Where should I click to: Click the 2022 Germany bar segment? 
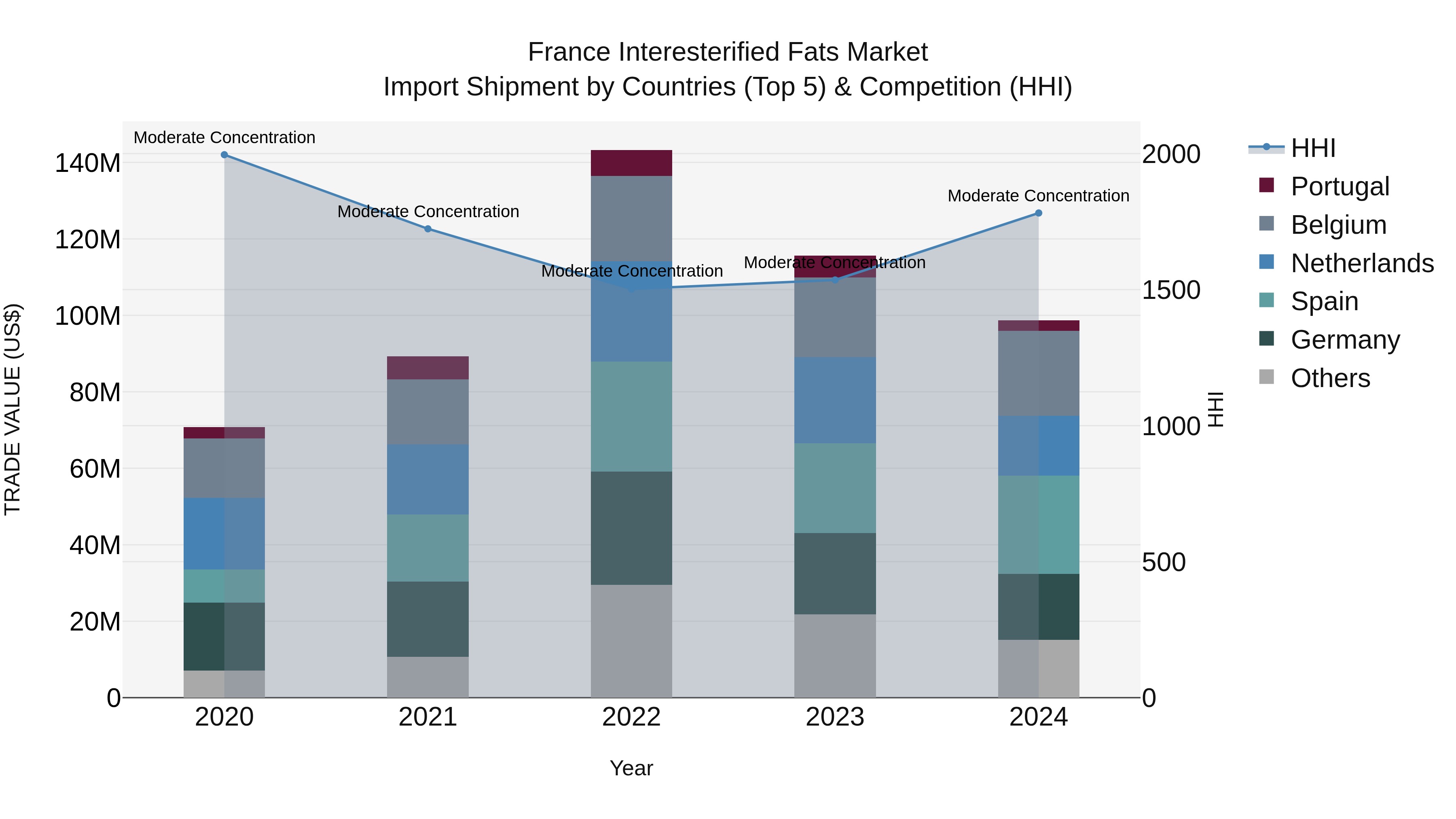tap(631, 529)
